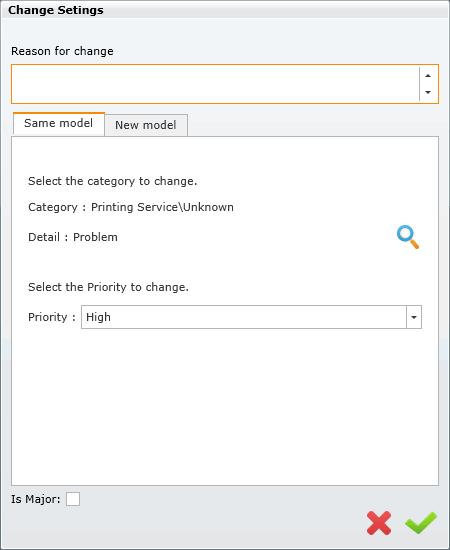This screenshot has height=550, width=450.
Task: Click the Detail : Problem text
Action: pos(73,237)
